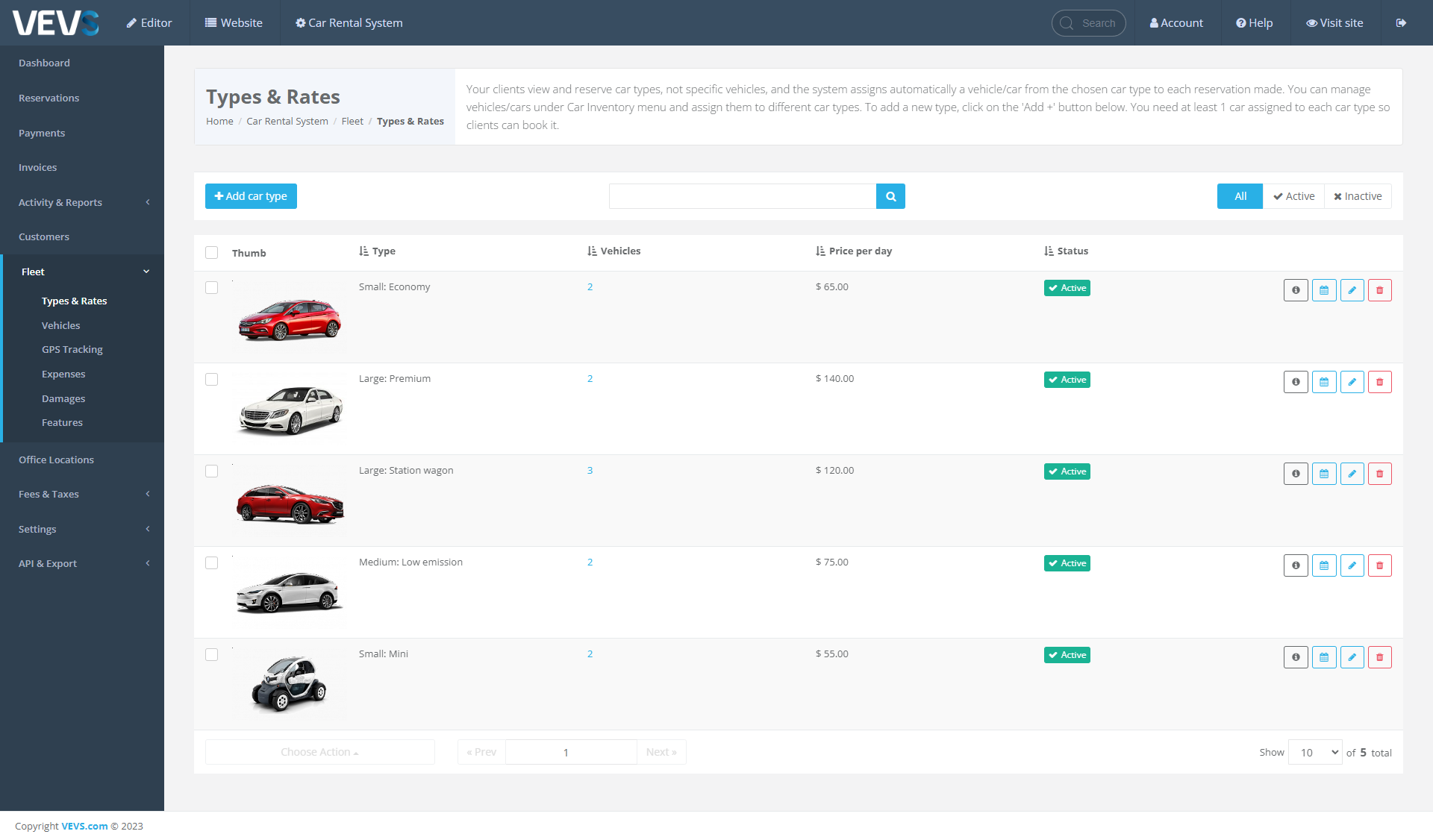Open the Car Rental System breadcrumb link
The height and width of the screenshot is (840, 1433).
click(x=287, y=122)
